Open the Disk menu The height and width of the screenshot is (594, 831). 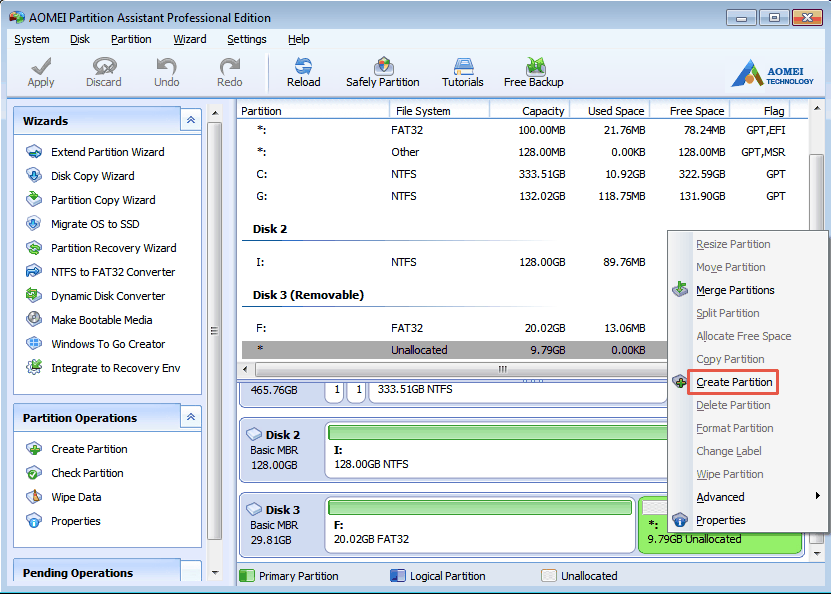80,39
